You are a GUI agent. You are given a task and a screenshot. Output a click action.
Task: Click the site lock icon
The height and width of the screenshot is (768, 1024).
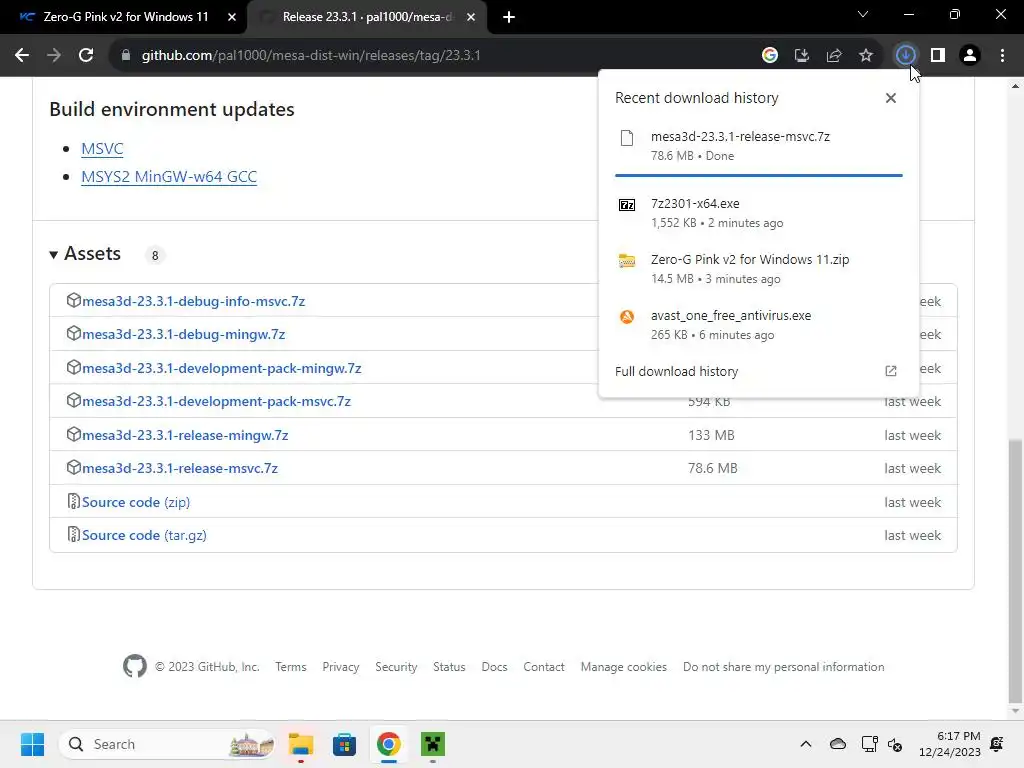pyautogui.click(x=126, y=56)
